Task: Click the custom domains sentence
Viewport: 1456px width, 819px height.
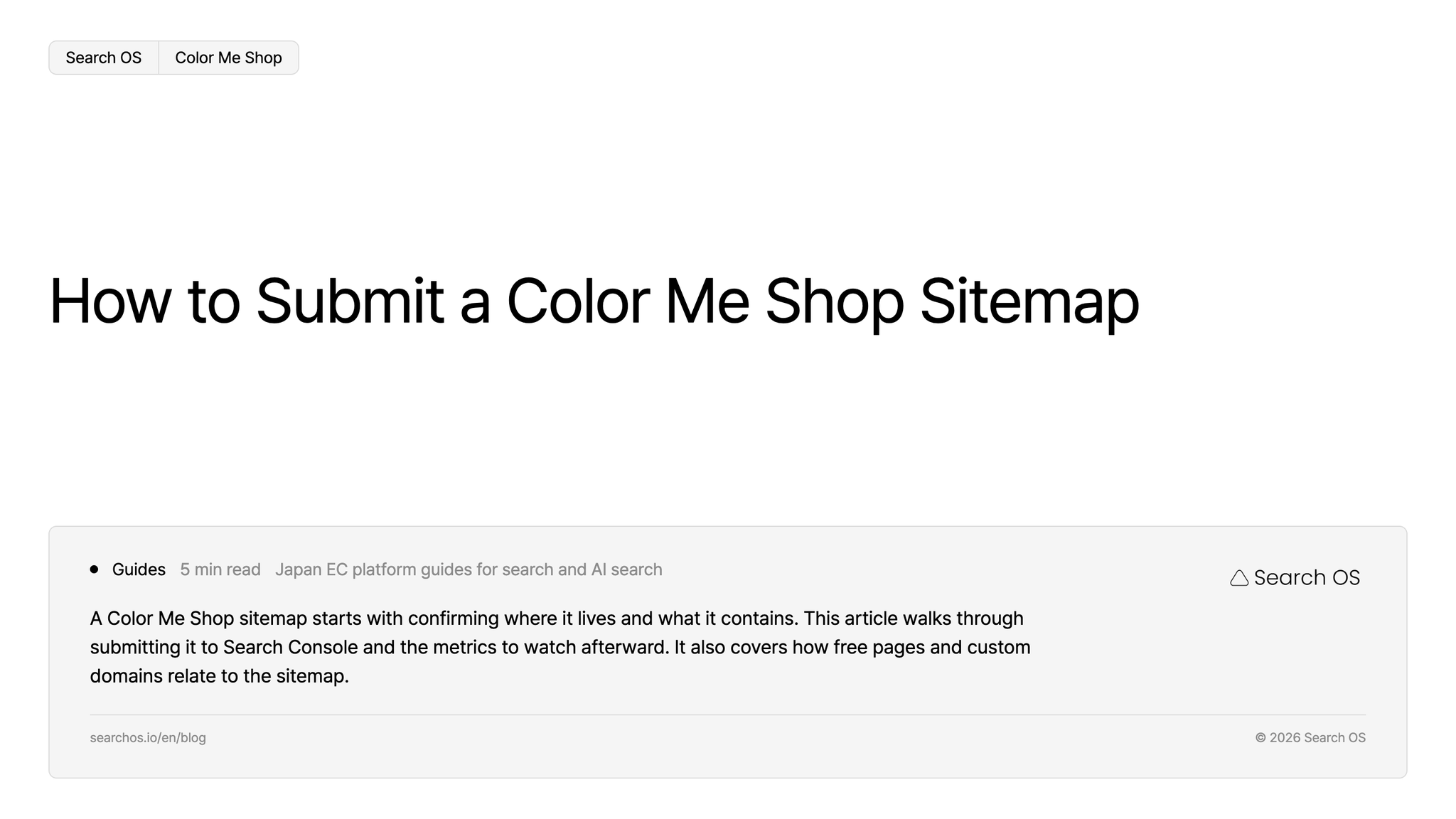Action: (x=560, y=661)
